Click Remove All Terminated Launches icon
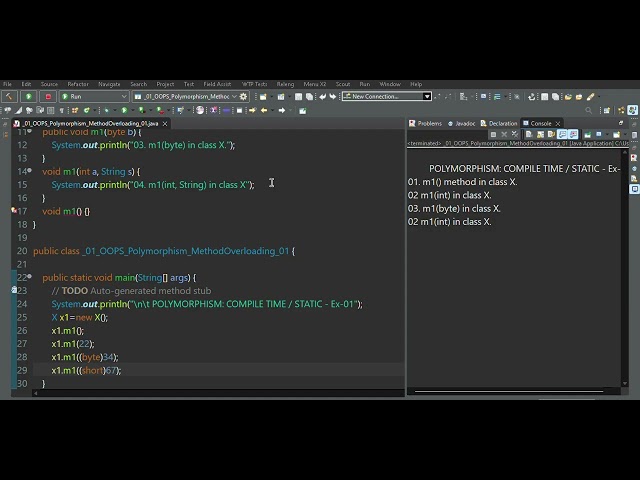The image size is (640, 480). (515, 134)
